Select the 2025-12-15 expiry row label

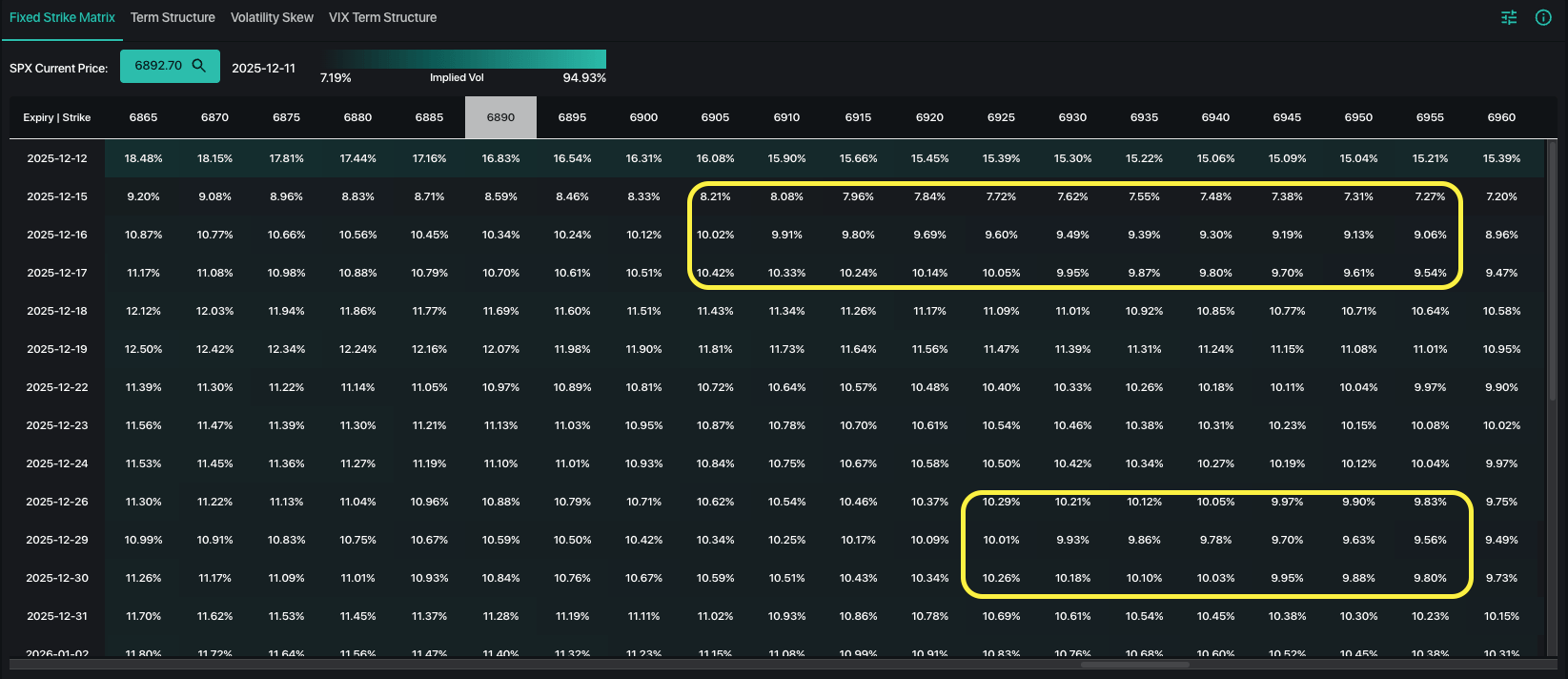point(57,196)
